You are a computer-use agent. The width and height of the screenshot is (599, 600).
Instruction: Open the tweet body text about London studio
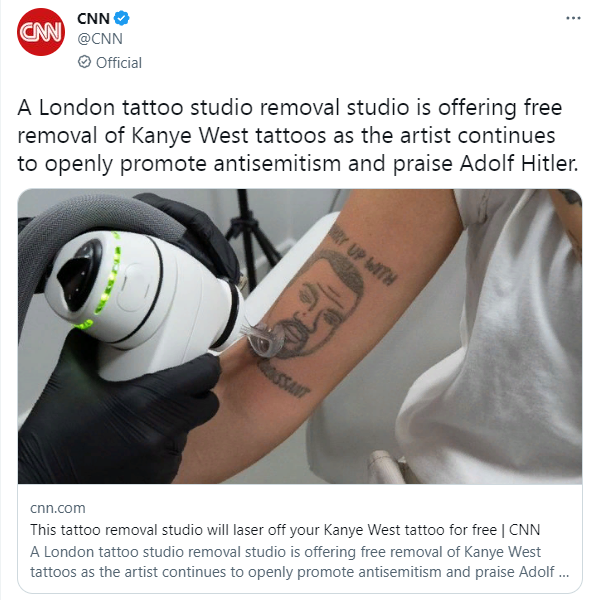point(297,136)
